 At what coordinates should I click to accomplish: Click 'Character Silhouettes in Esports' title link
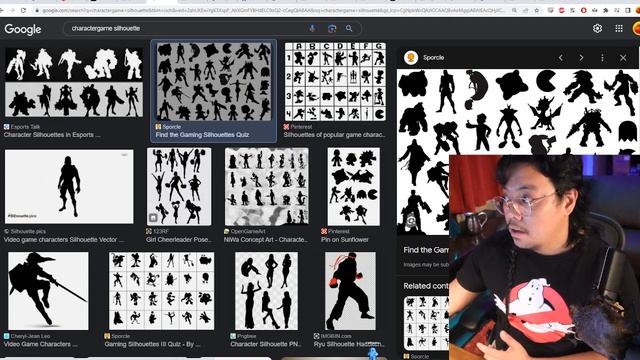pos(52,135)
